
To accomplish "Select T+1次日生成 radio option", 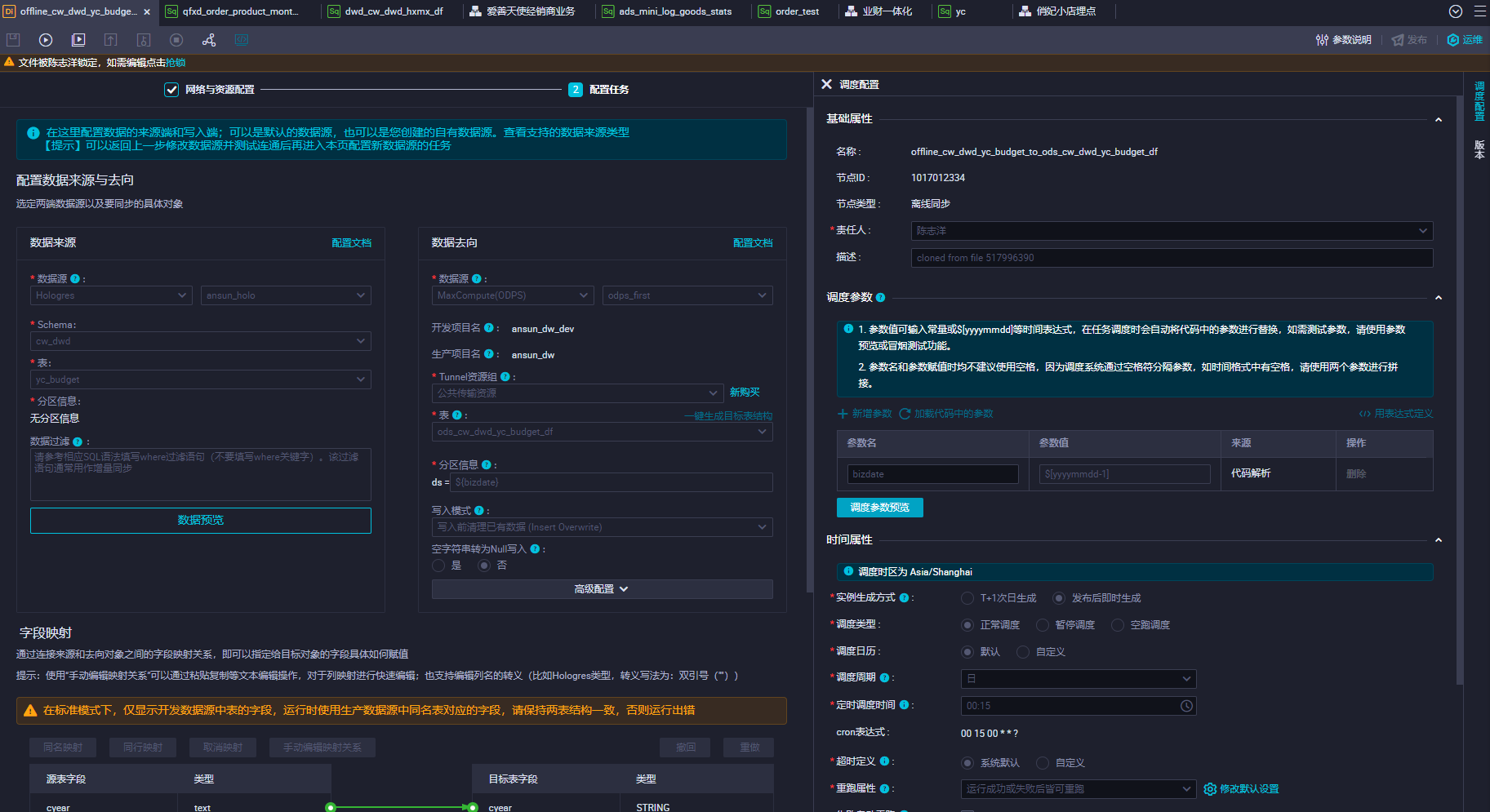I will click(967, 598).
